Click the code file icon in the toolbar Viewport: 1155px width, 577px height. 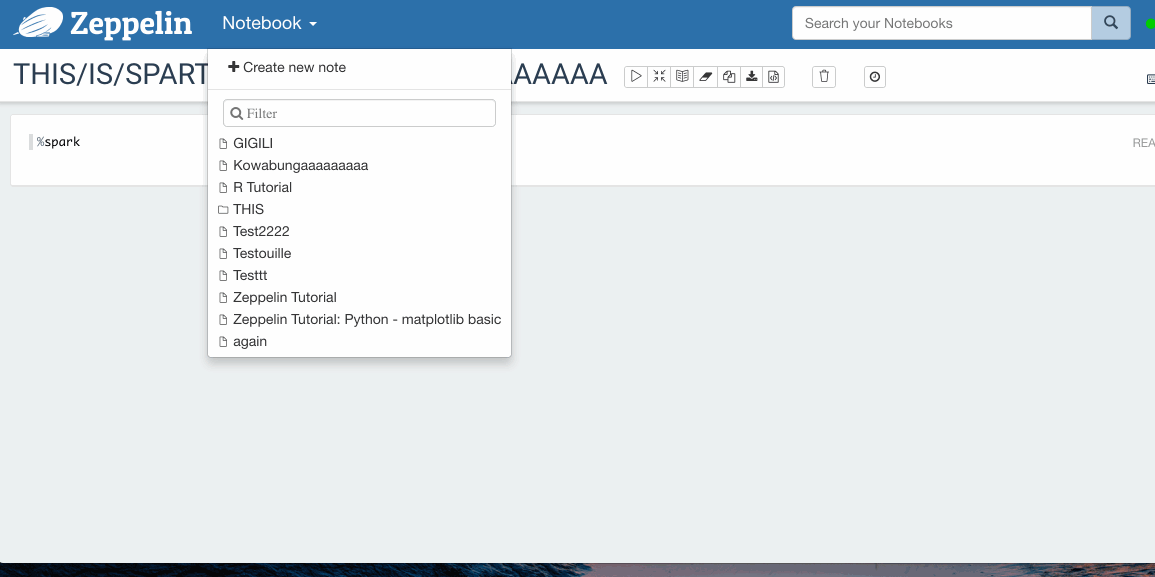click(x=773, y=77)
